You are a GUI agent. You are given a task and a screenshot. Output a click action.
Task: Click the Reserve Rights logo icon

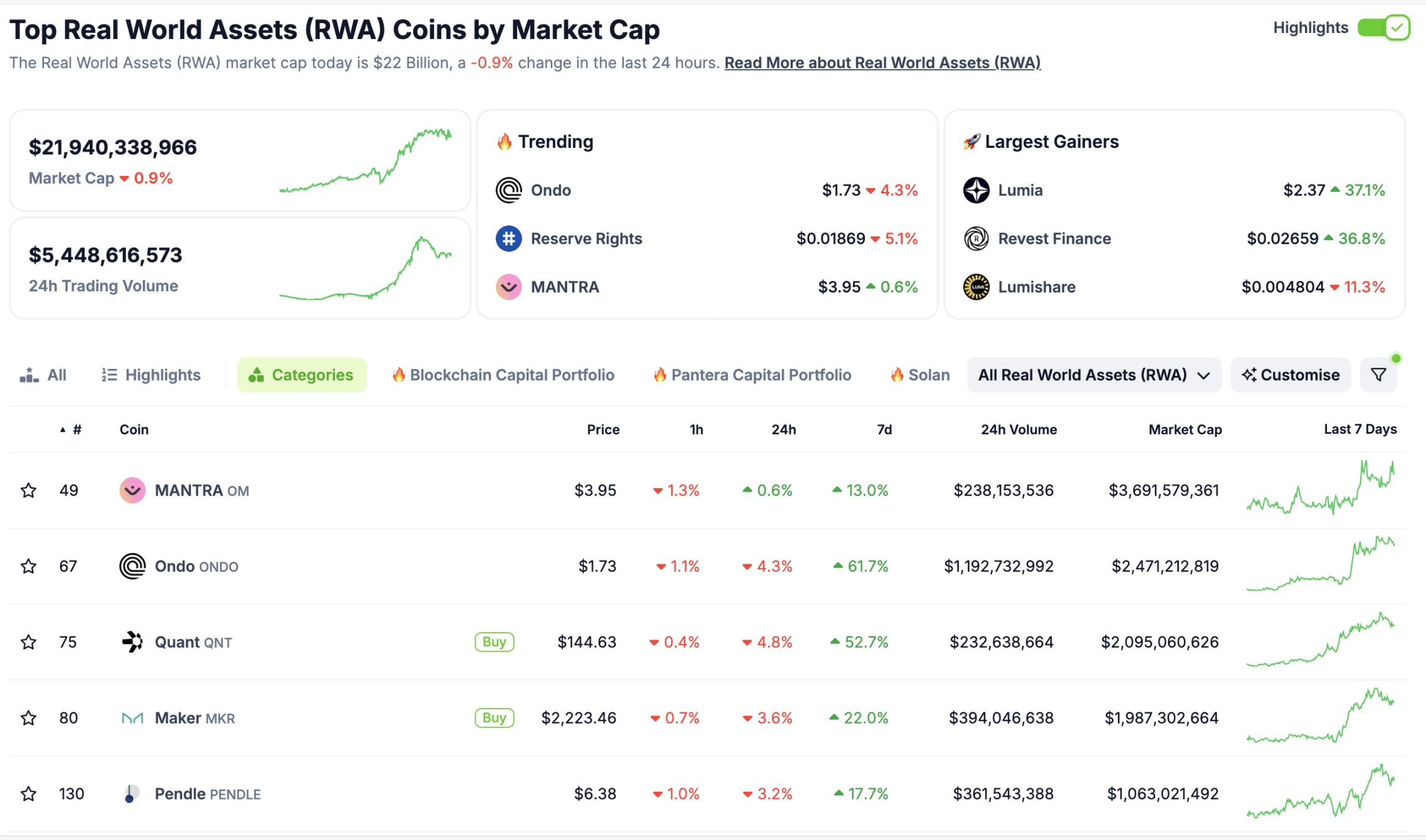tap(509, 239)
